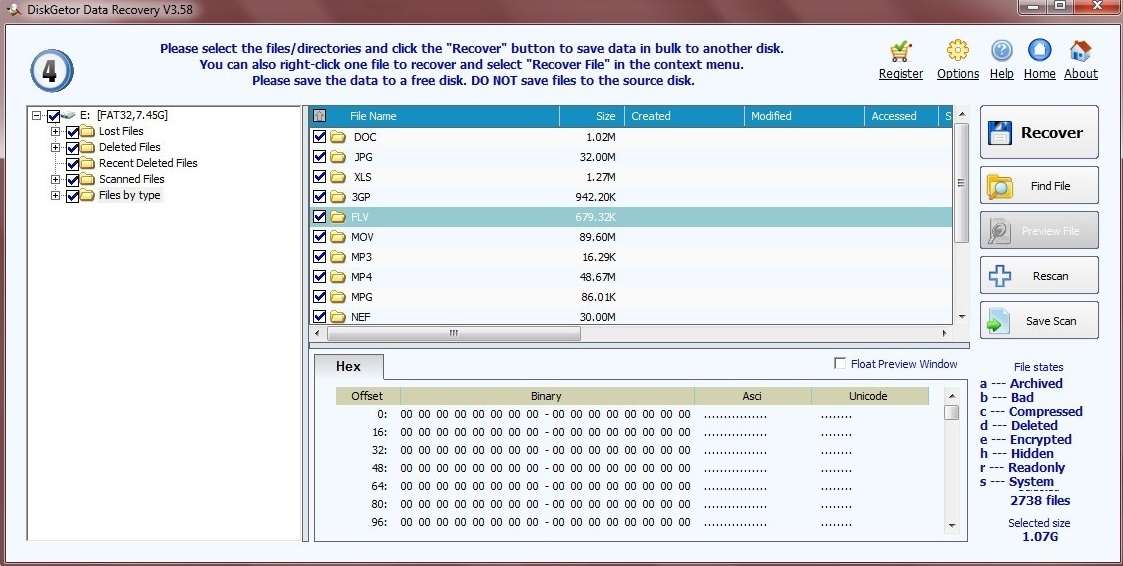Click the E: drive icon in tree
Viewport: 1123px width, 566px height.
pos(69,115)
